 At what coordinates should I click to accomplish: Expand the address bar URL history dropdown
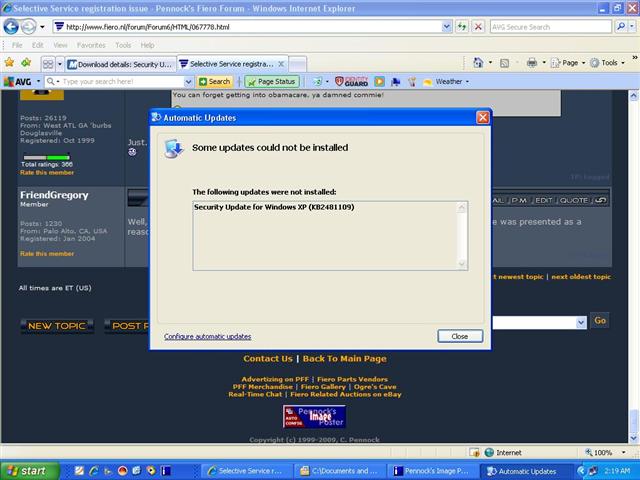click(x=447, y=27)
